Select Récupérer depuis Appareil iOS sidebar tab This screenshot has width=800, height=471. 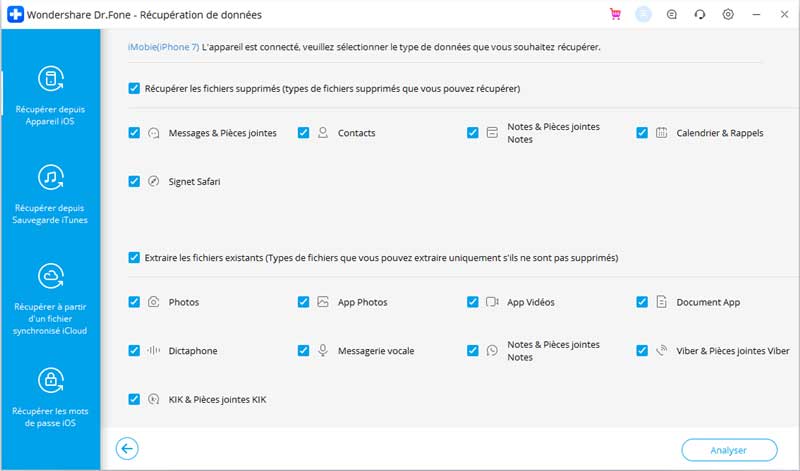[x=50, y=95]
